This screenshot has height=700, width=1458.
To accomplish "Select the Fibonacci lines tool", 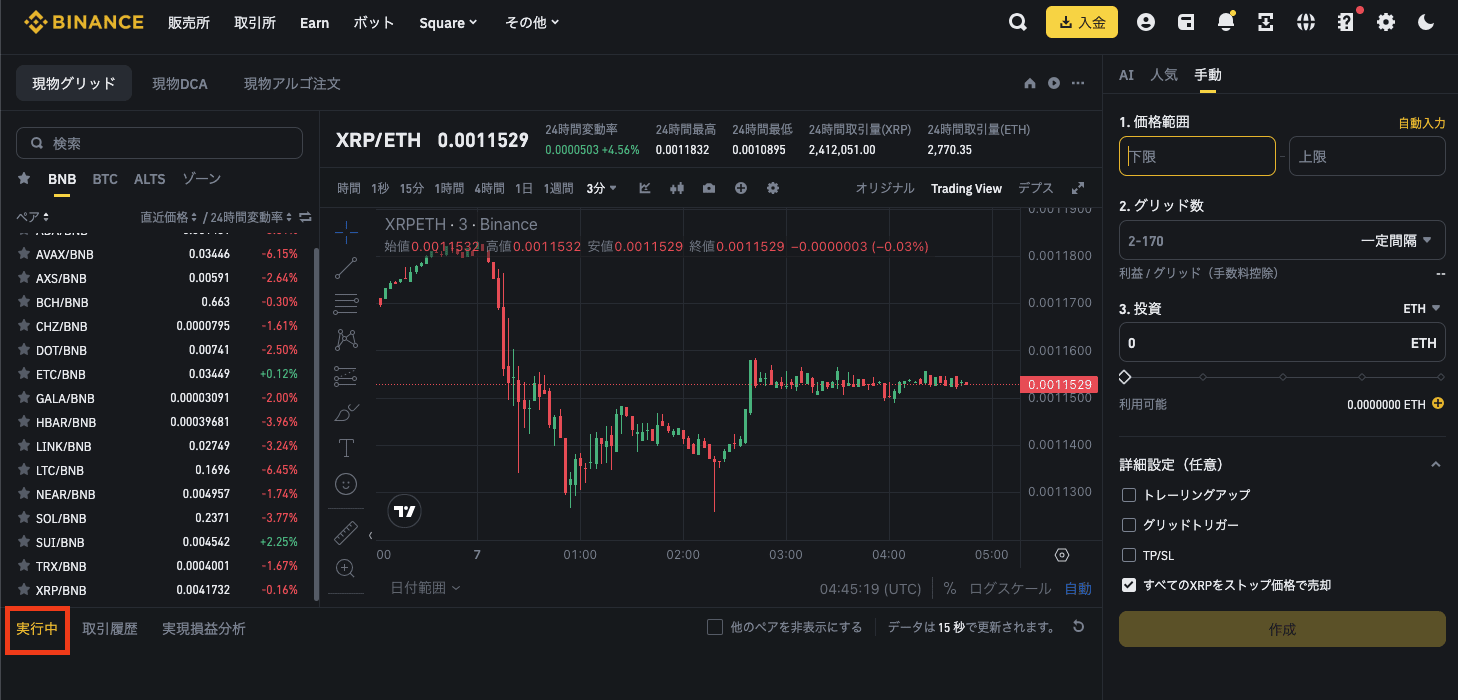I will (x=346, y=304).
